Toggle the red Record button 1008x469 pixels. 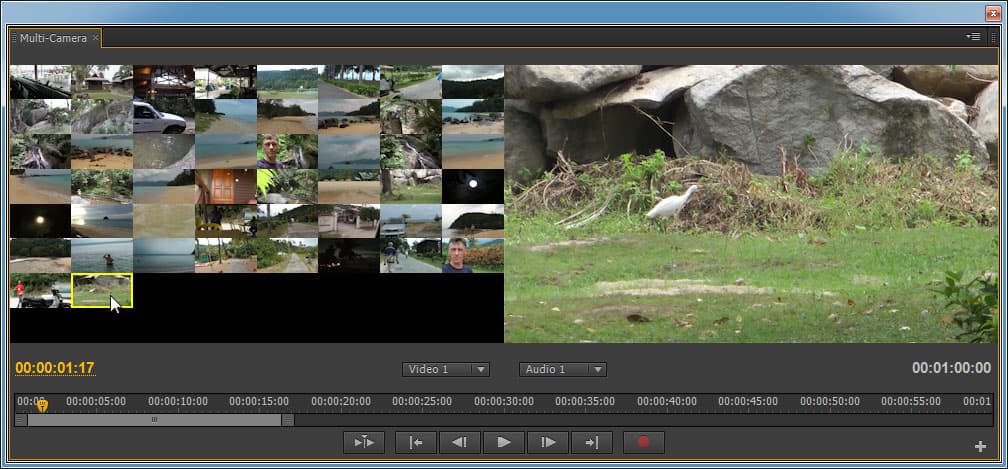point(643,442)
